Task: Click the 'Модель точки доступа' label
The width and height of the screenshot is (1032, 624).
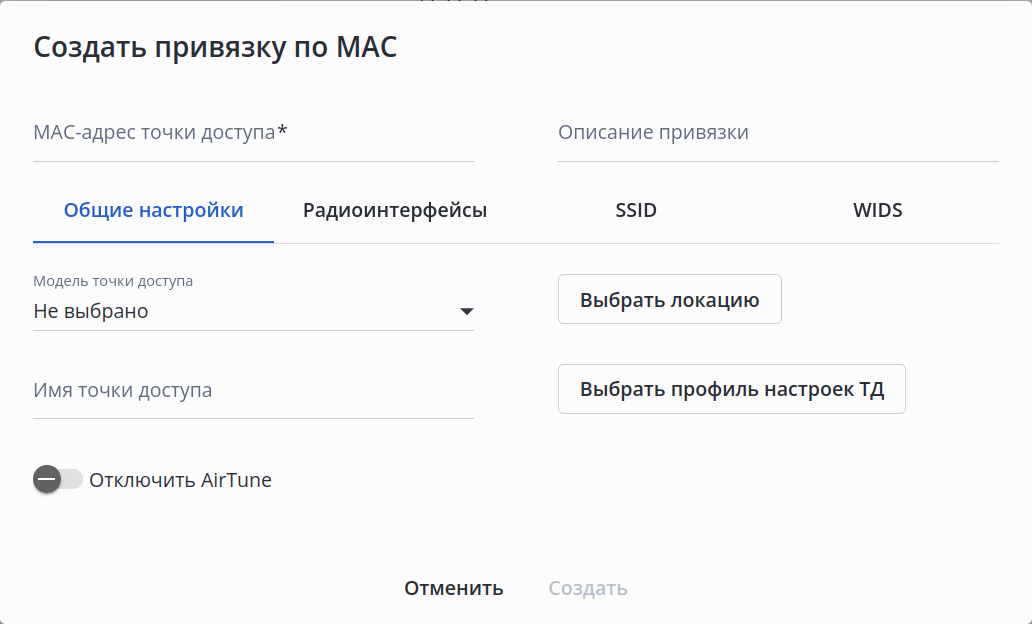Action: pos(113,281)
